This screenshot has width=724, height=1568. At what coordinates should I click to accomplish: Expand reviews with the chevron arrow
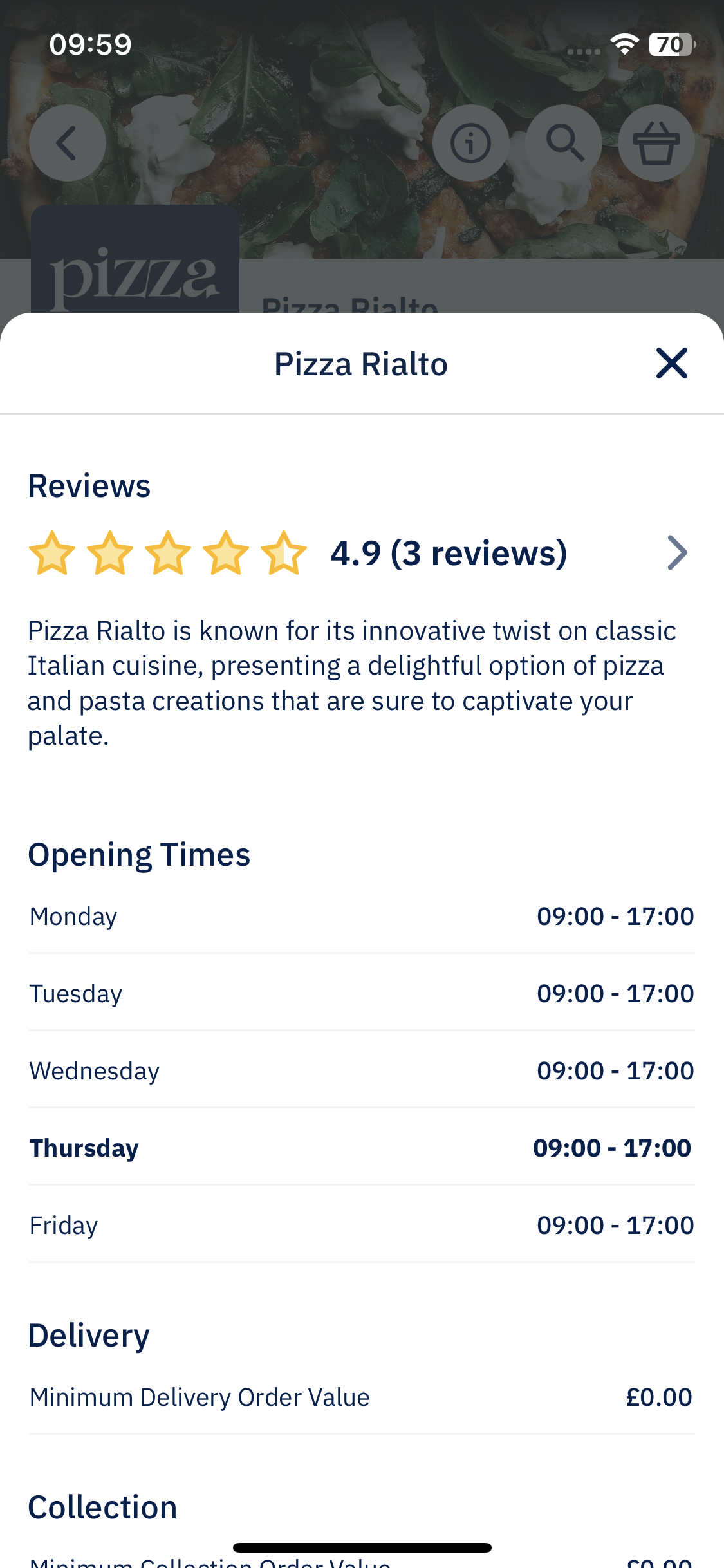[677, 553]
